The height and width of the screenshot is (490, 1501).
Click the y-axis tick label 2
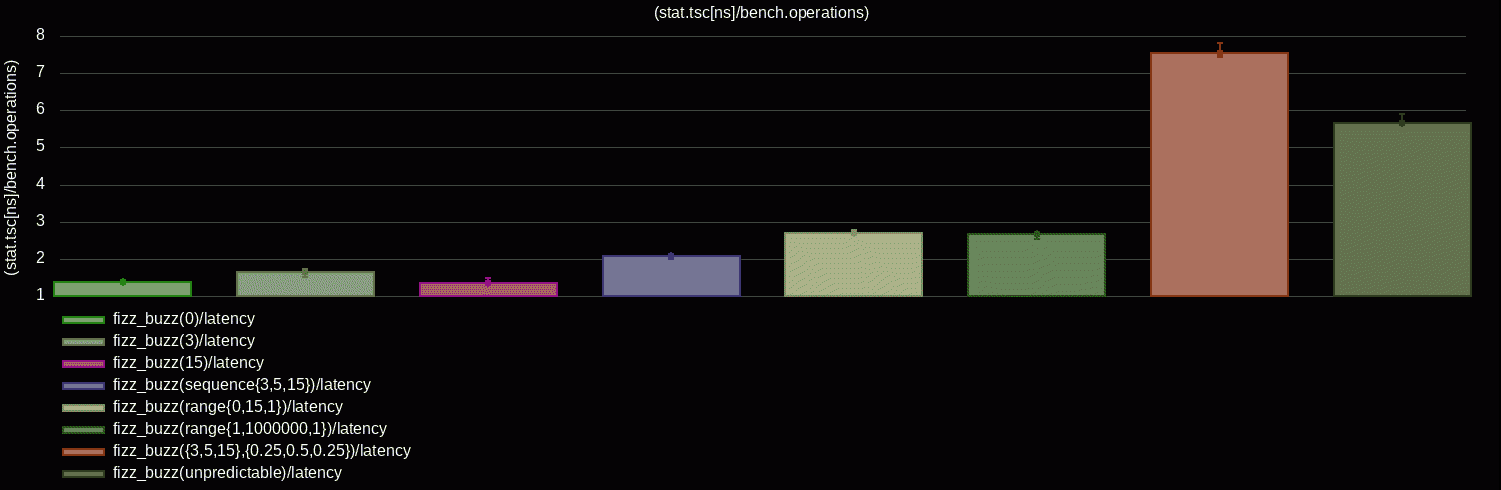(41, 259)
